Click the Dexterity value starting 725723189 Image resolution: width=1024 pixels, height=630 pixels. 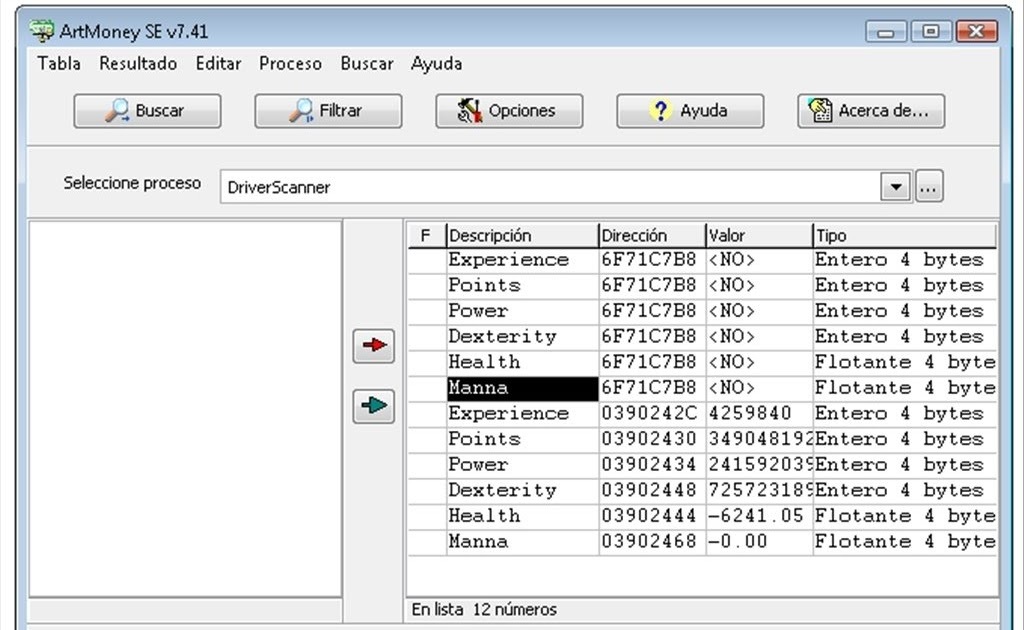click(761, 490)
